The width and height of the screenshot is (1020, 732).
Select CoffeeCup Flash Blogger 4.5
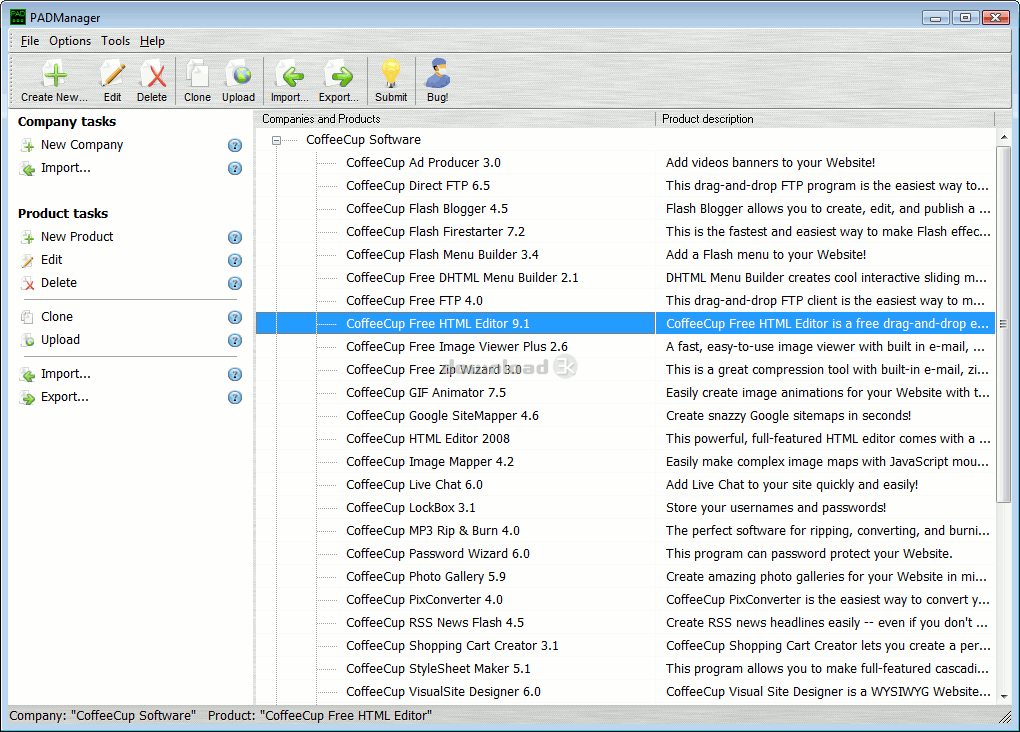[x=427, y=209]
